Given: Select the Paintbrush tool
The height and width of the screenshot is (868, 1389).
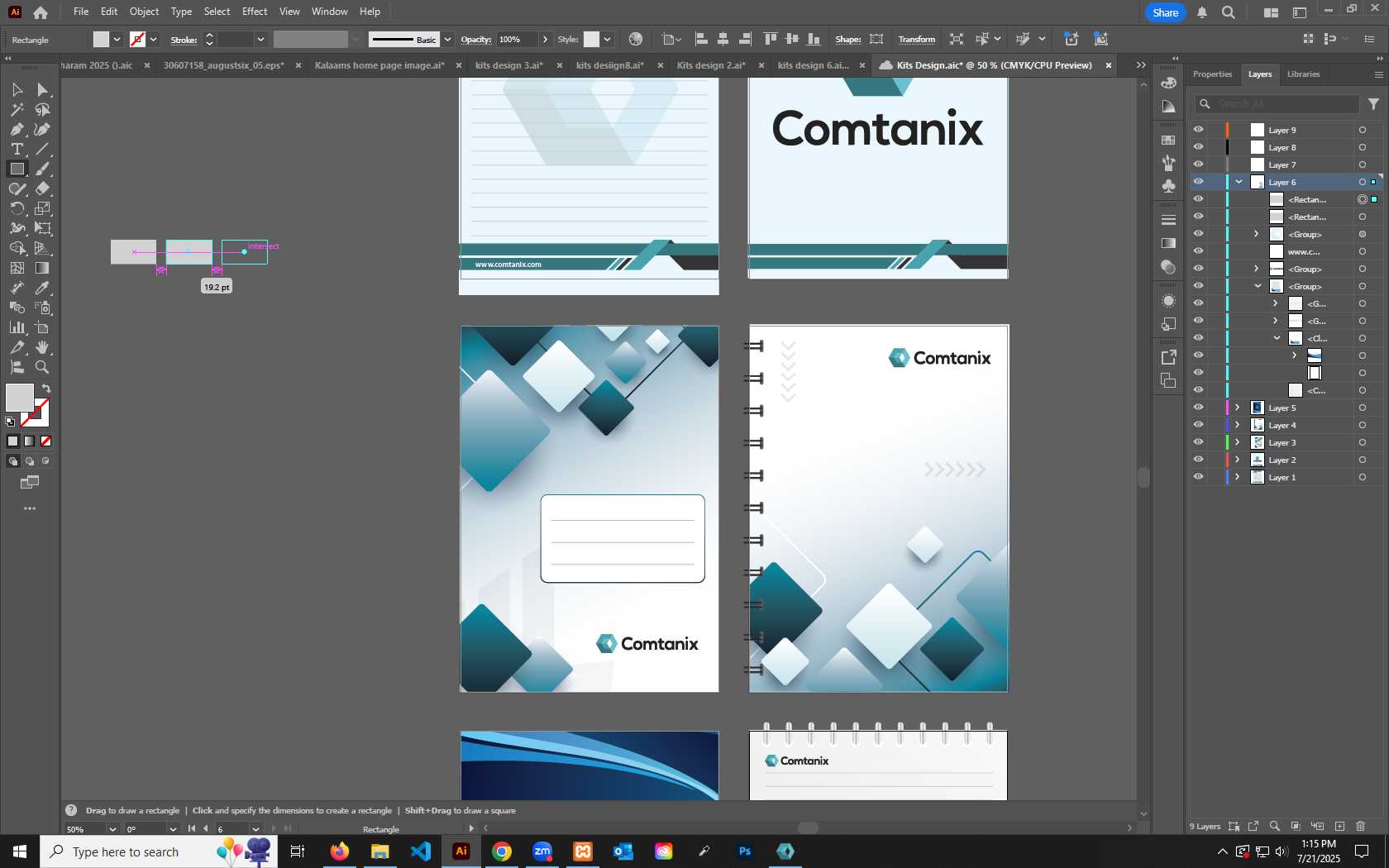Looking at the screenshot, I should (43, 169).
